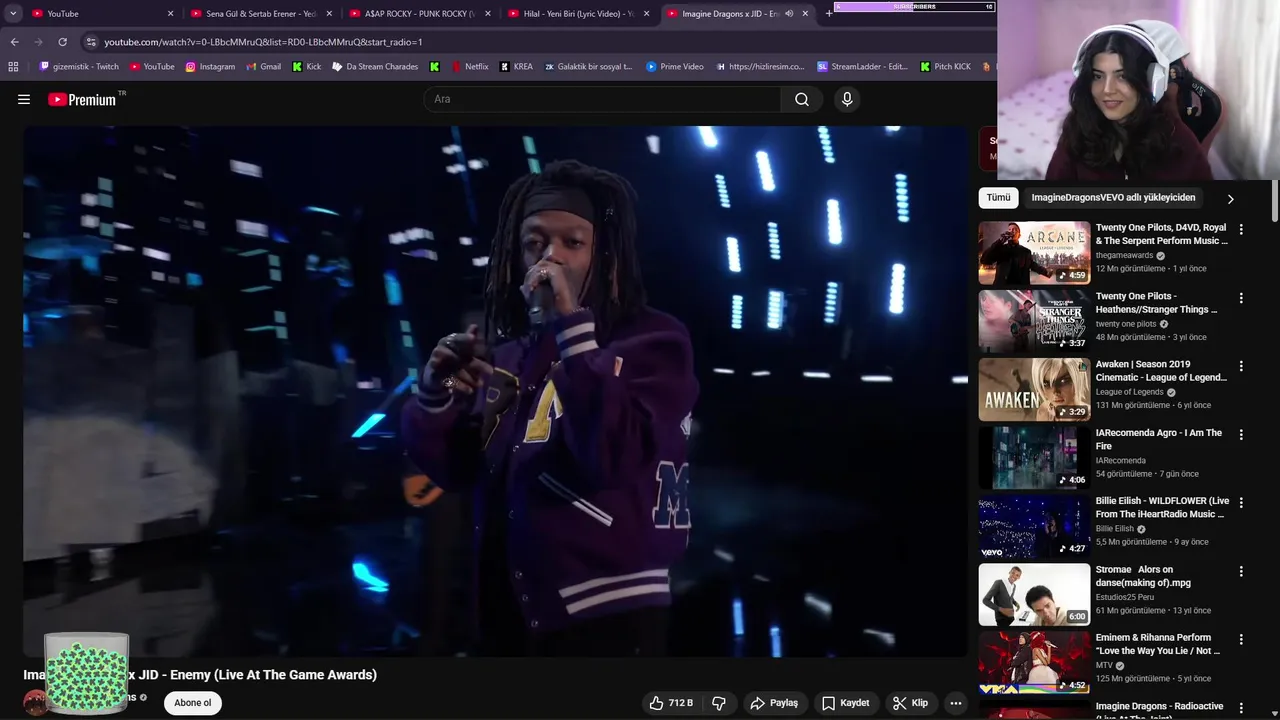This screenshot has height=720, width=1280.
Task: Click the recommendations sidebar scrollbar
Action: point(1275,200)
